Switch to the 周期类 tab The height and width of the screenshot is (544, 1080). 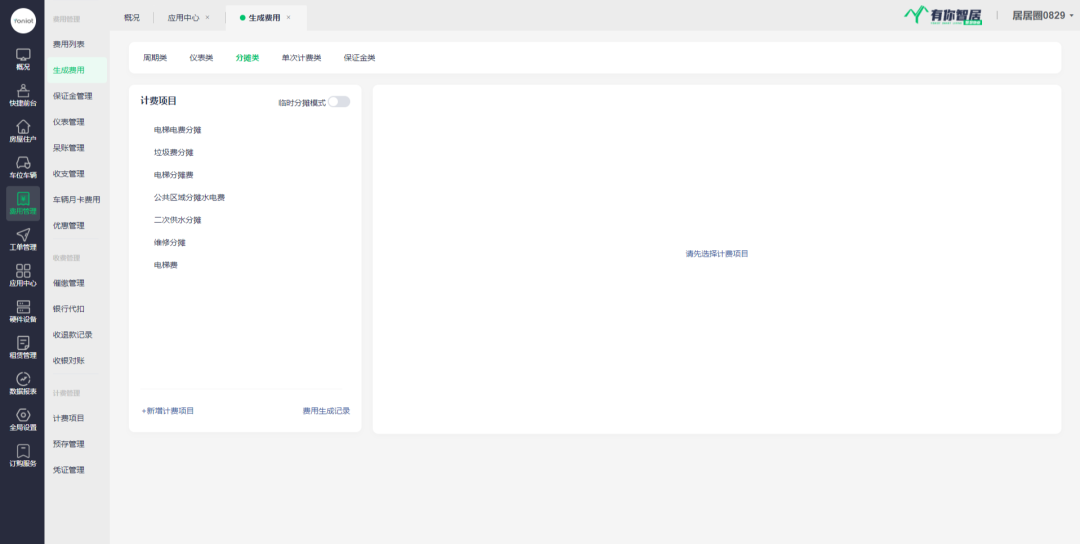tap(155, 58)
